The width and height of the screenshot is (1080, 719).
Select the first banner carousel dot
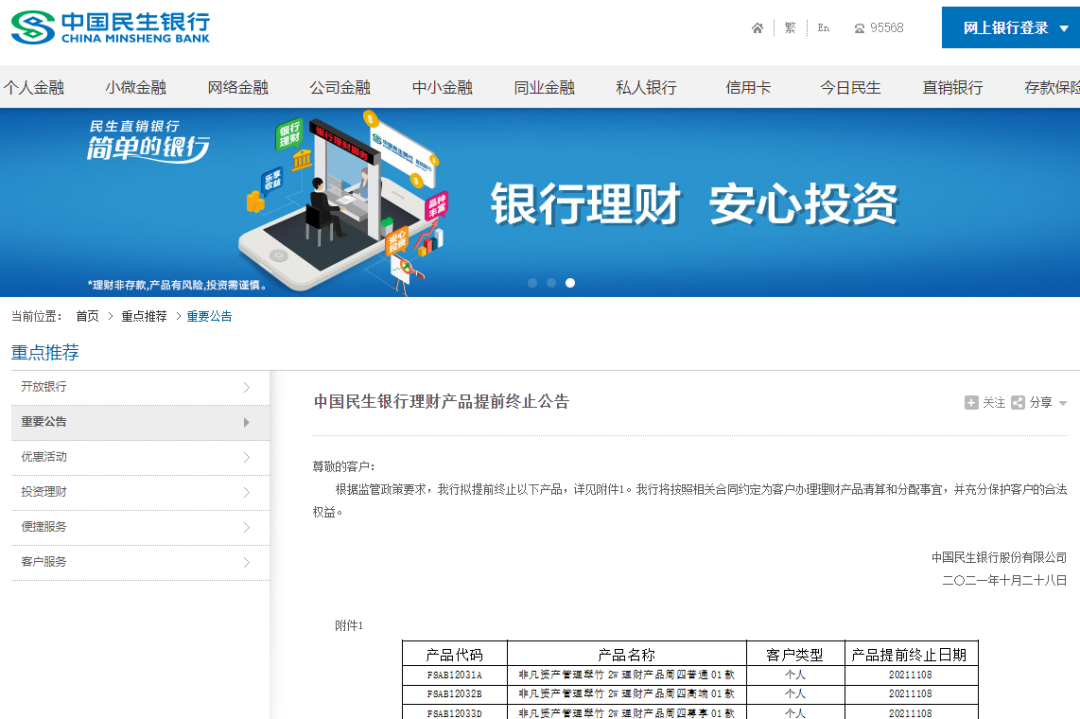(532, 283)
